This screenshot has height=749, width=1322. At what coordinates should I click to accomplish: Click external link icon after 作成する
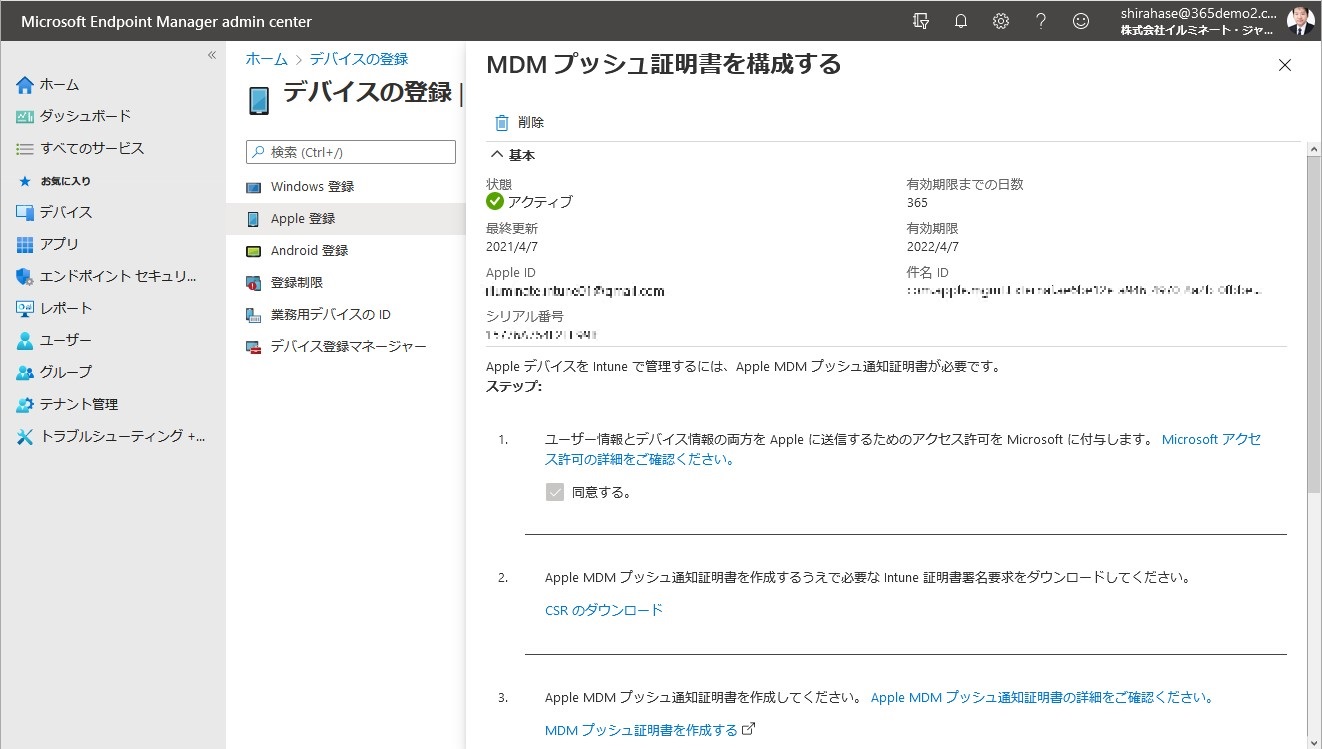click(749, 729)
